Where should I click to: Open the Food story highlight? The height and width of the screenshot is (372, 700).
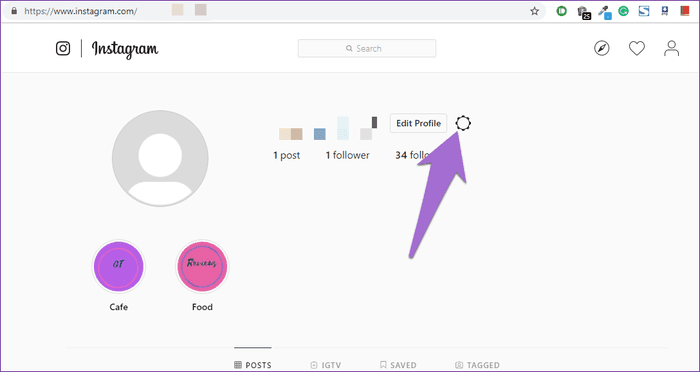(x=202, y=267)
